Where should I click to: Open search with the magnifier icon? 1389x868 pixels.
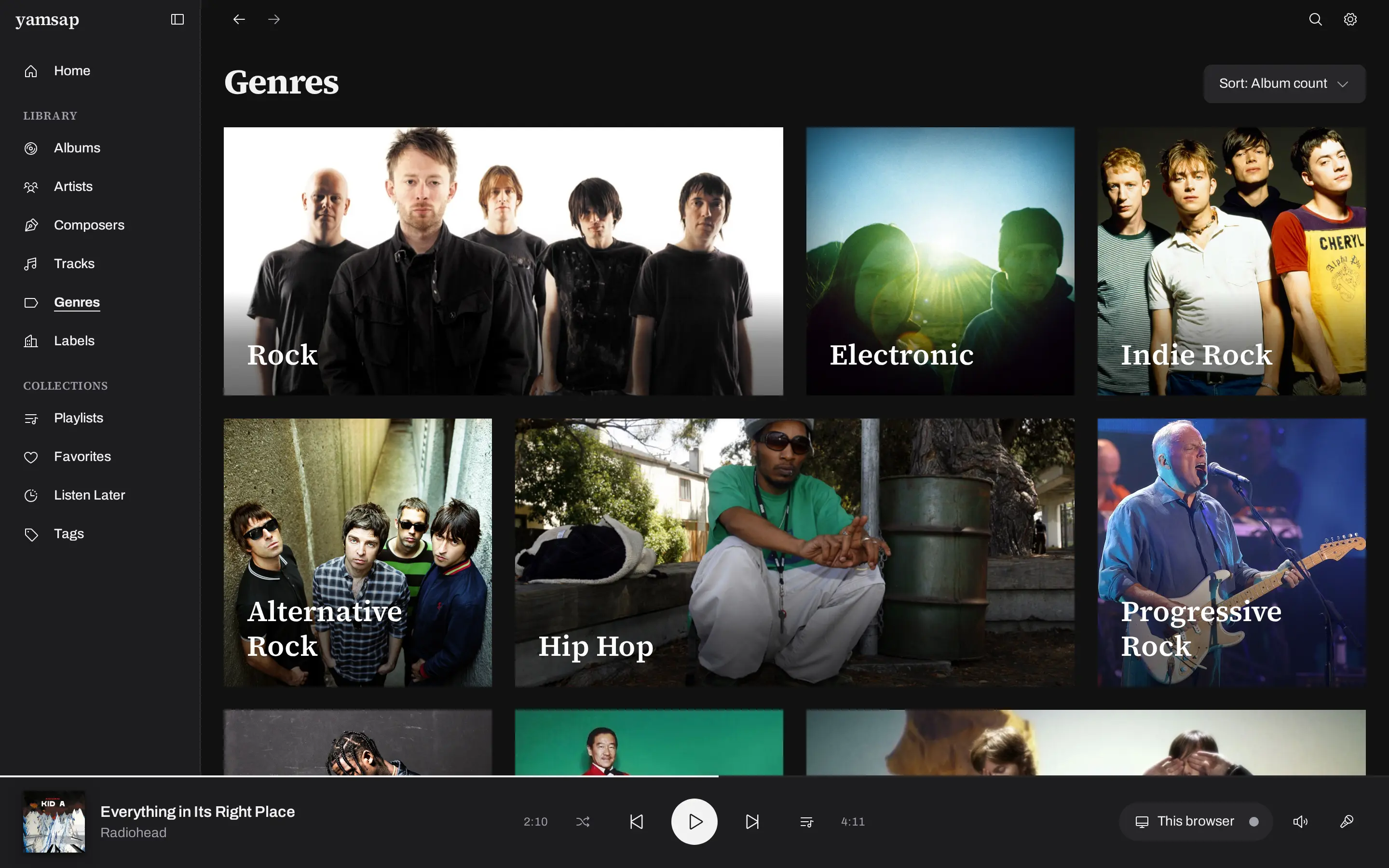[x=1315, y=19]
